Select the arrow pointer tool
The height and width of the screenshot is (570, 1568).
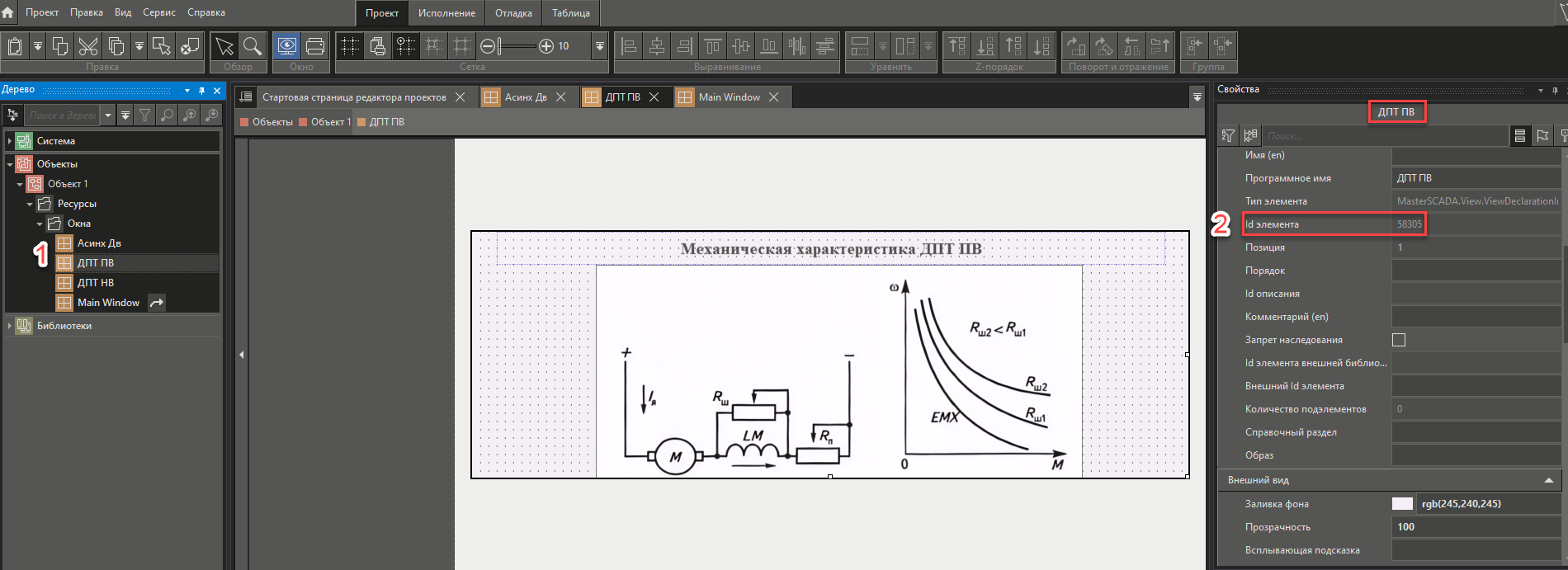(224, 46)
